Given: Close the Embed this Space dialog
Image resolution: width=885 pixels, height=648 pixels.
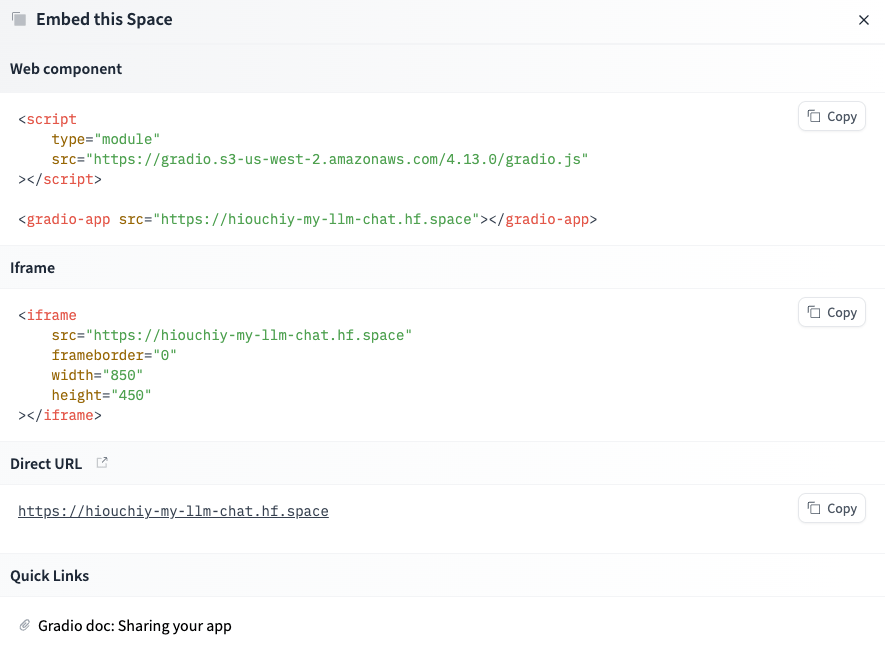Looking at the screenshot, I should [x=864, y=19].
